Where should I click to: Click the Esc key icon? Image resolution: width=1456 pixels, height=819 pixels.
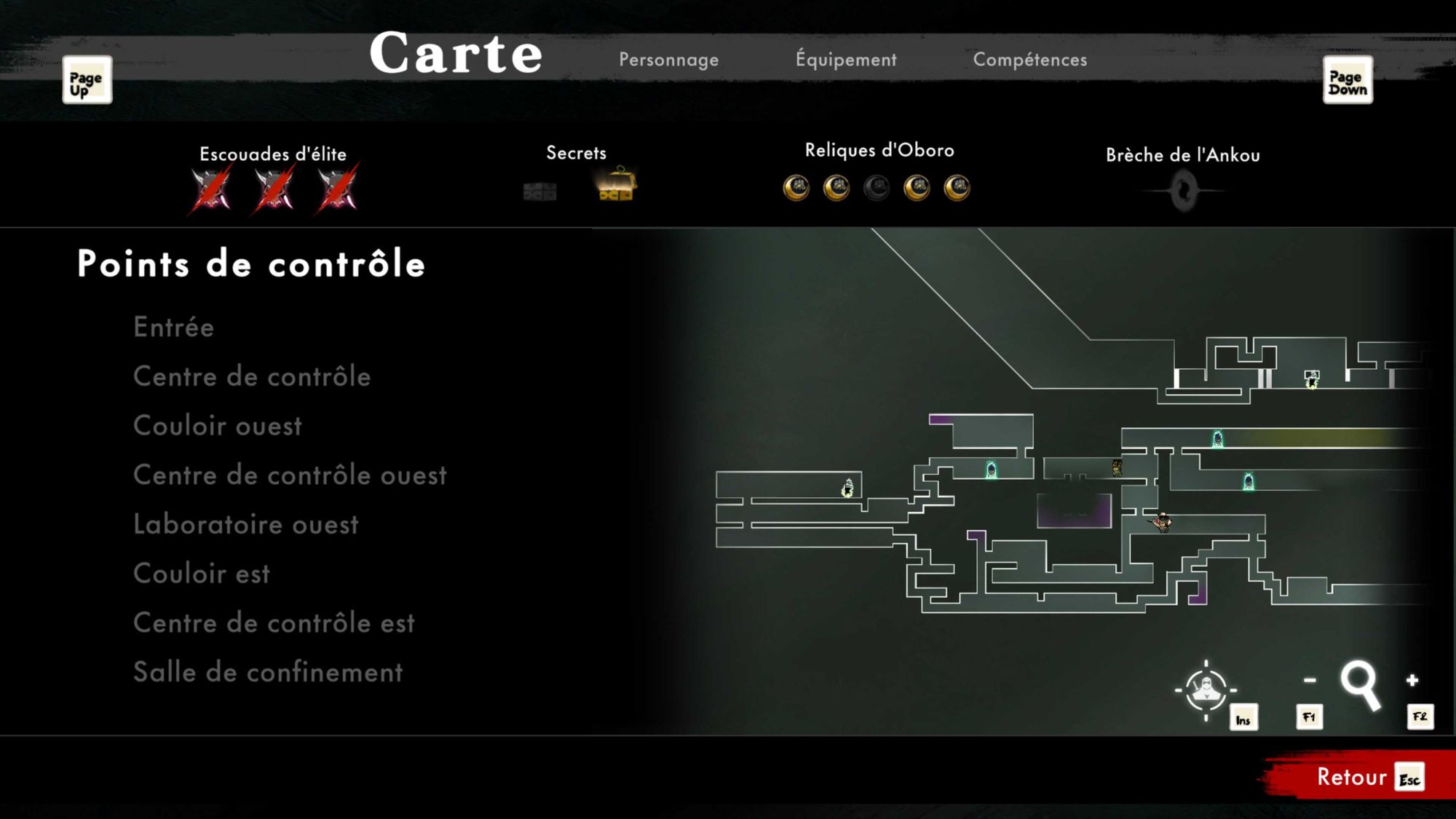tap(1409, 779)
